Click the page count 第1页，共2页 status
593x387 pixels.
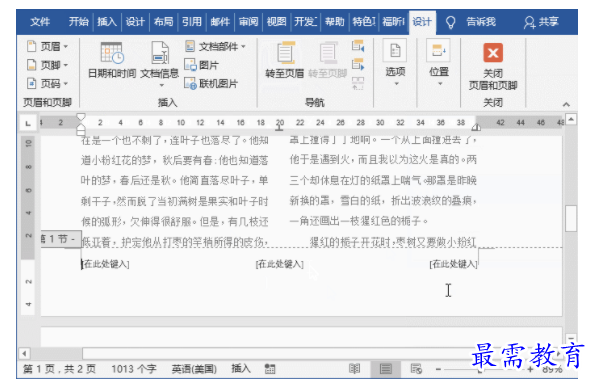[59, 369]
